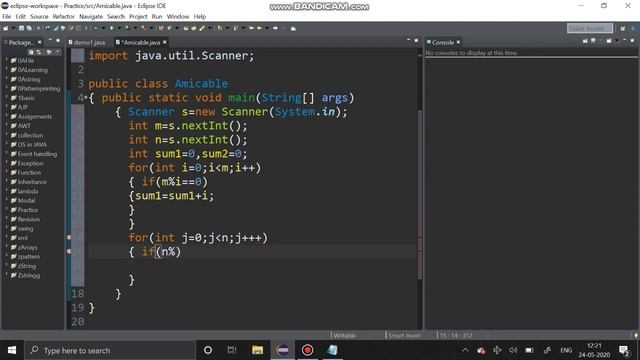
Task: Switch to demo1.java editor tab
Action: pos(87,42)
